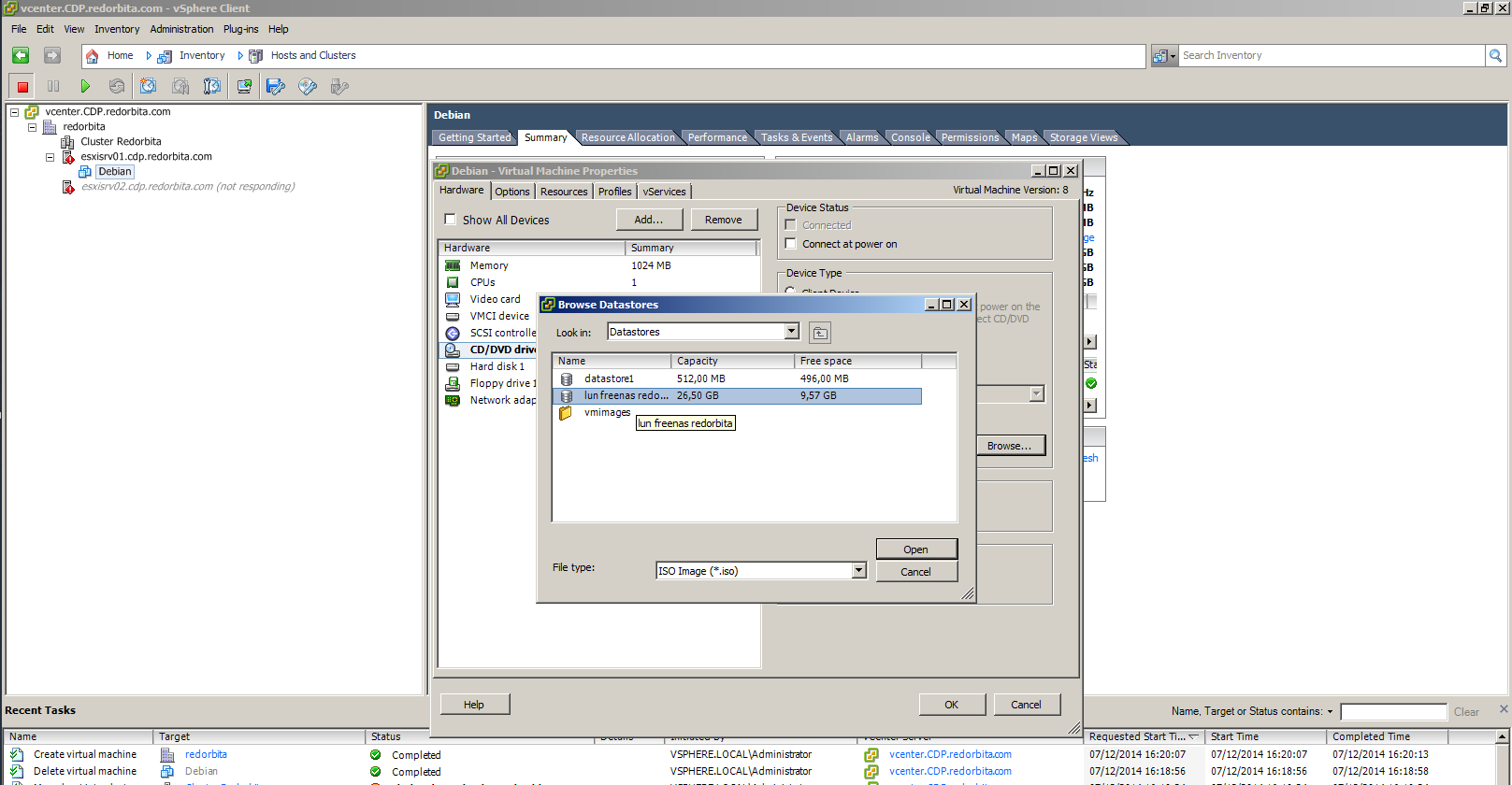Switch to the Options tab
1512x785 pixels.
pyautogui.click(x=512, y=192)
